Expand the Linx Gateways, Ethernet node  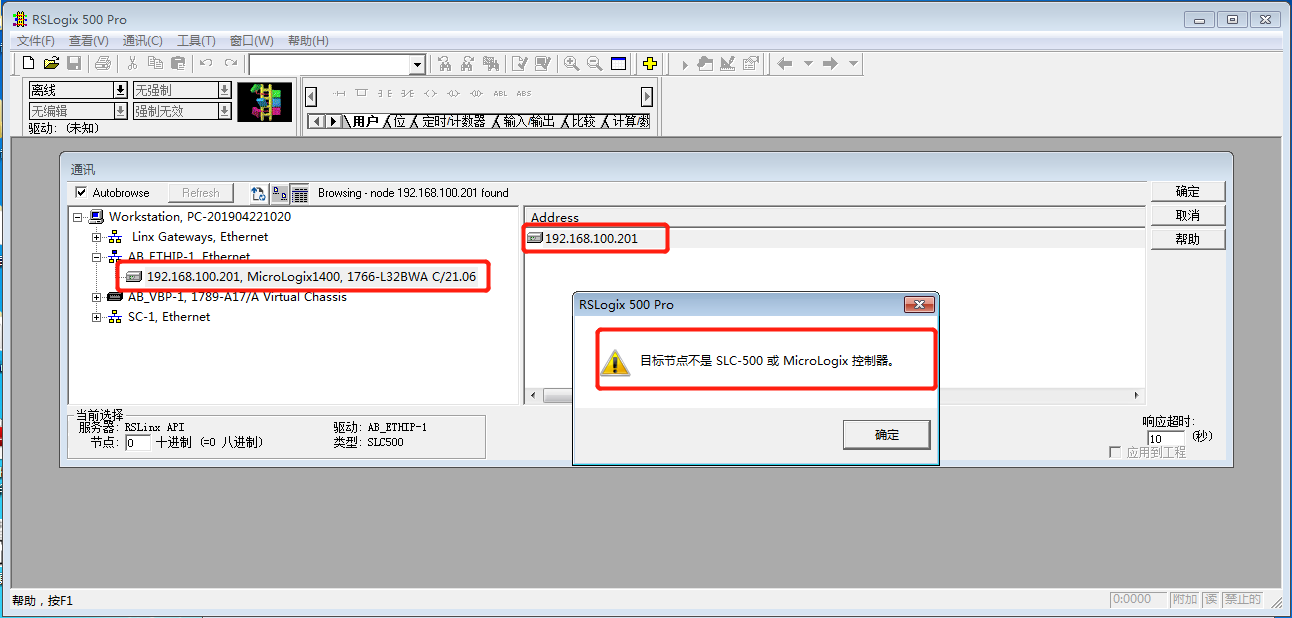coord(97,237)
